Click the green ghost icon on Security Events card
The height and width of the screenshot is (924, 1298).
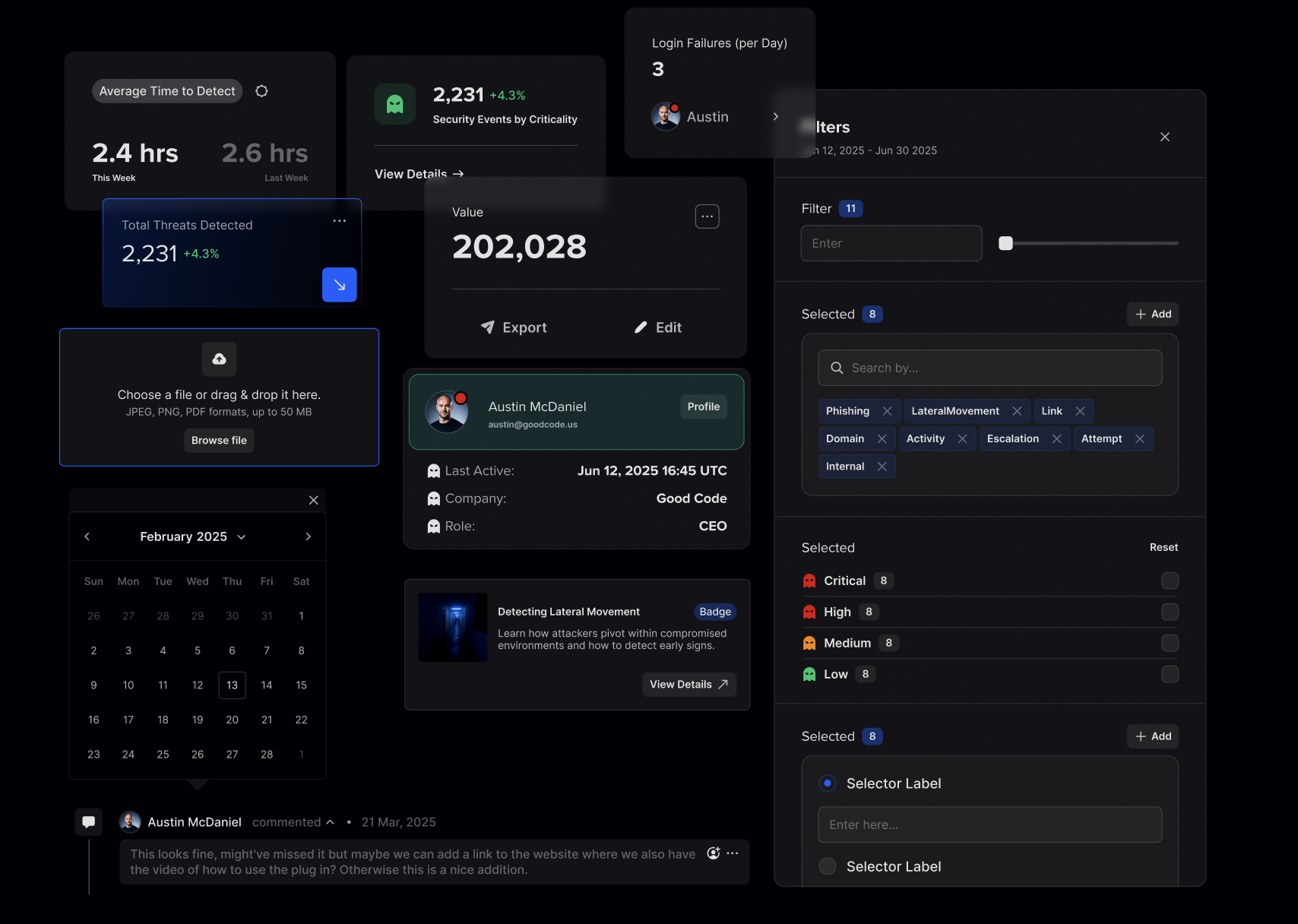394,104
